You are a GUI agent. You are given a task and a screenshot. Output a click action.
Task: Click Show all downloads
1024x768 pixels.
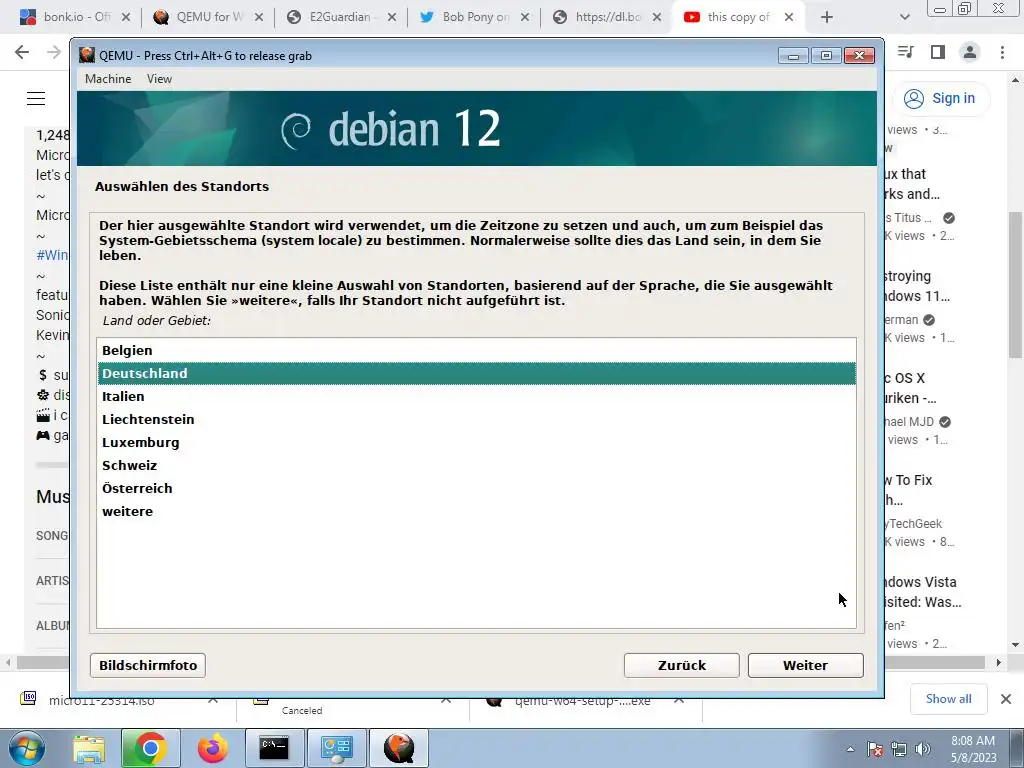[x=948, y=699]
